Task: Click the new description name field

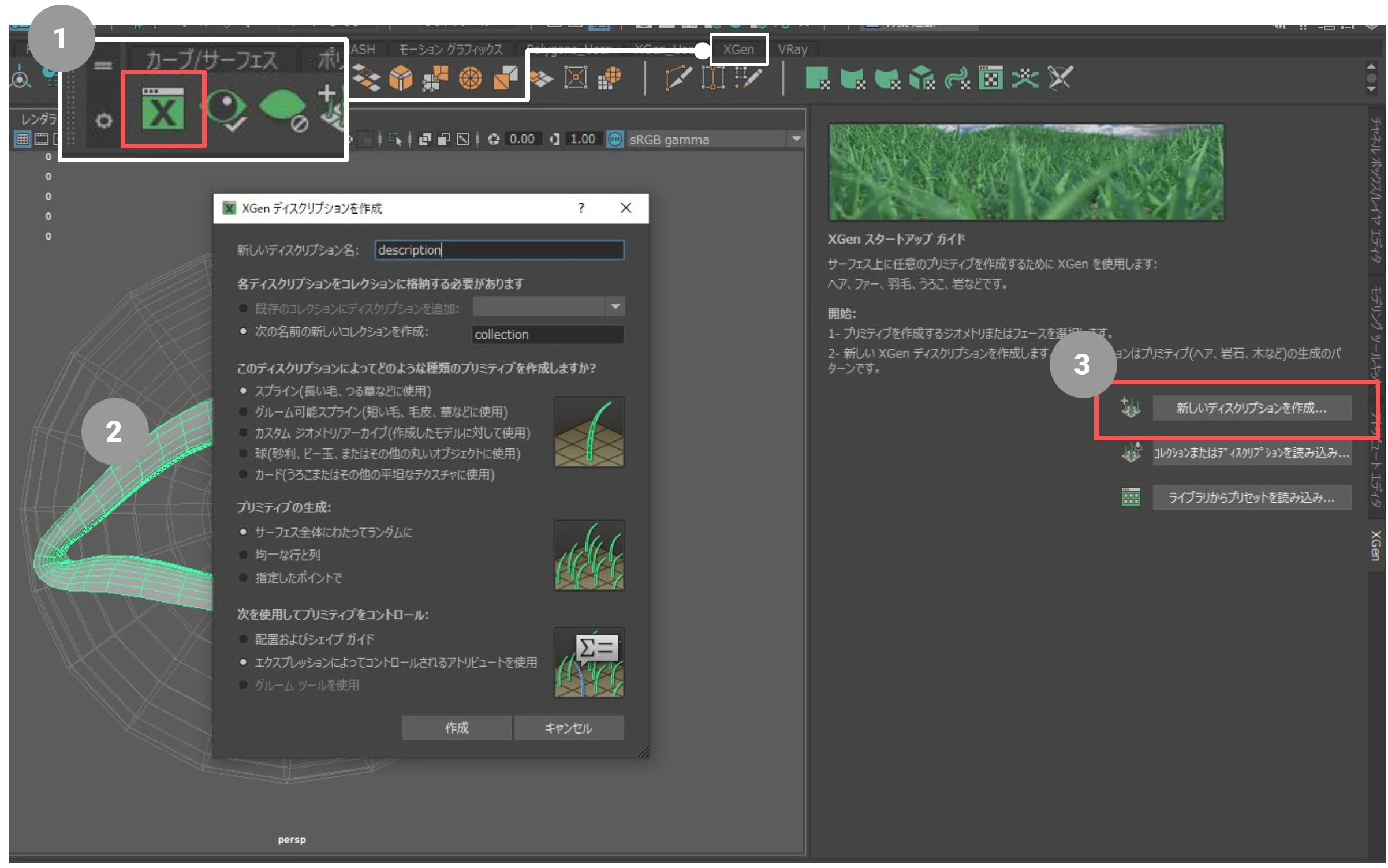Action: tap(499, 250)
